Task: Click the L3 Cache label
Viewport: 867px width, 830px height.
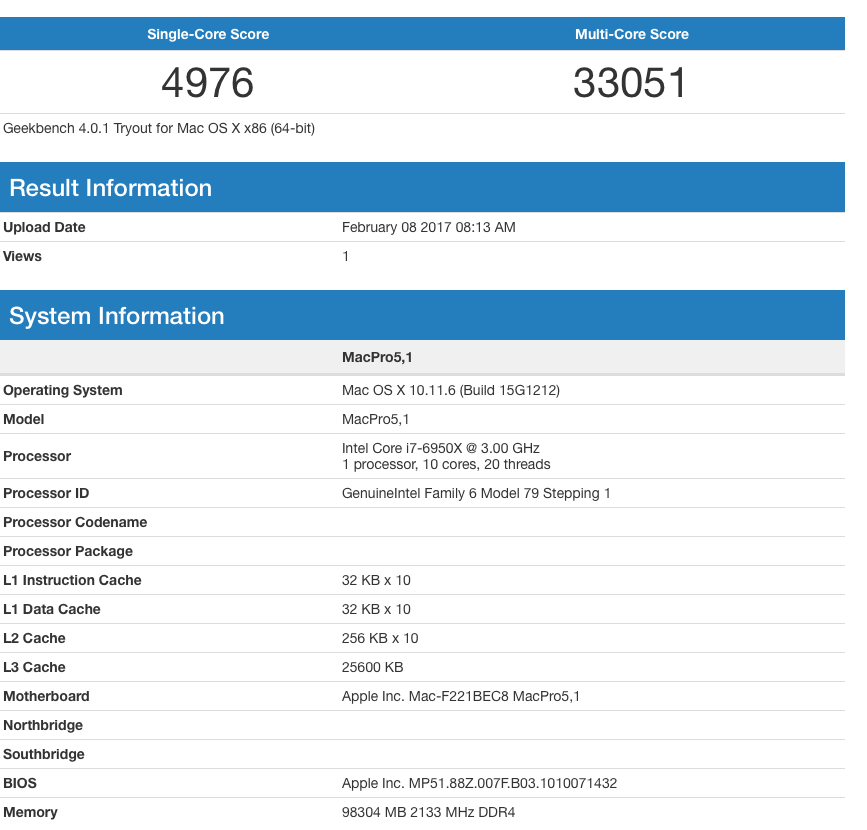Action: click(34, 667)
